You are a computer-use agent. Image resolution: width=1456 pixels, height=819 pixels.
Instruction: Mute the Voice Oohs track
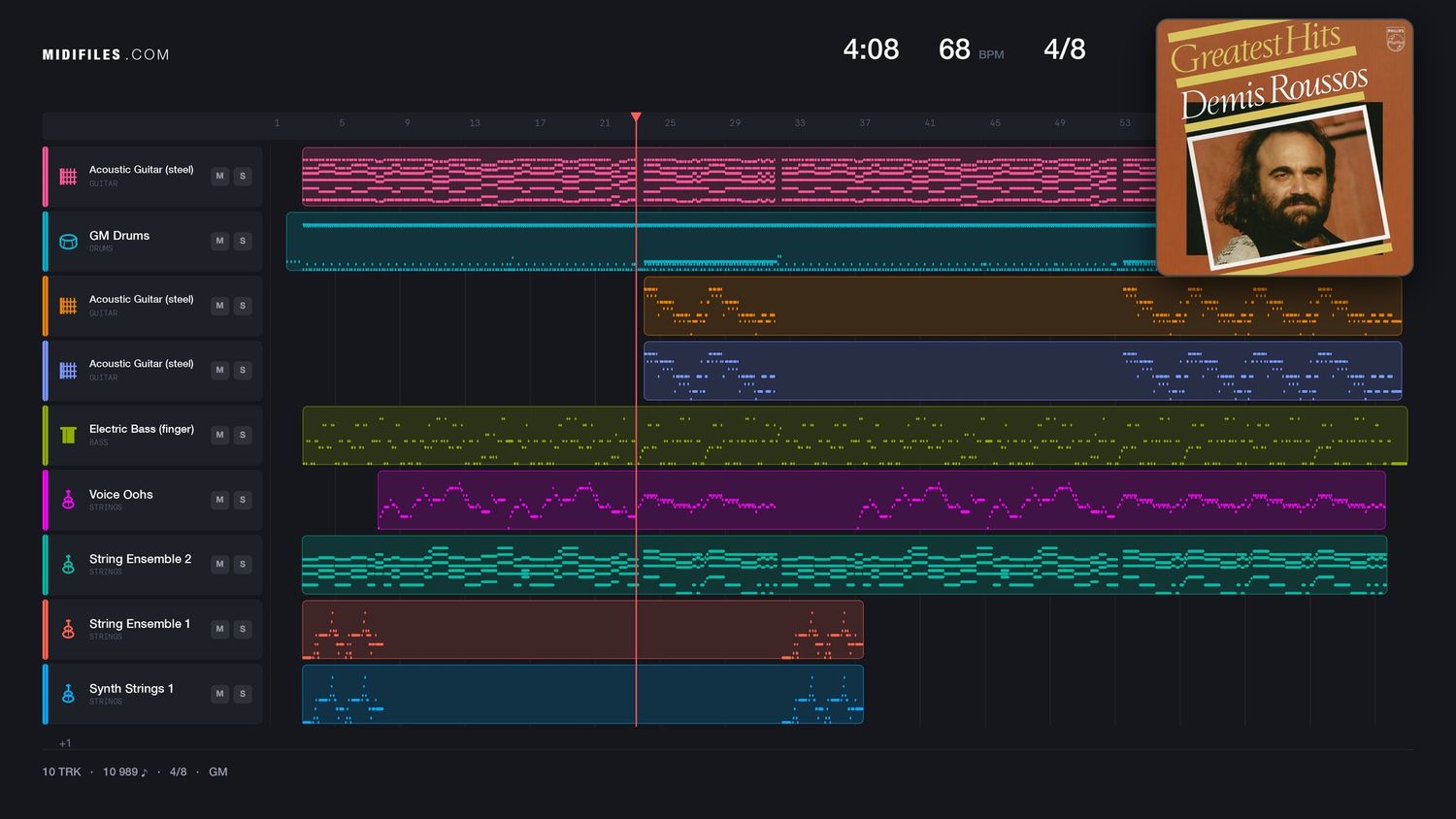220,500
